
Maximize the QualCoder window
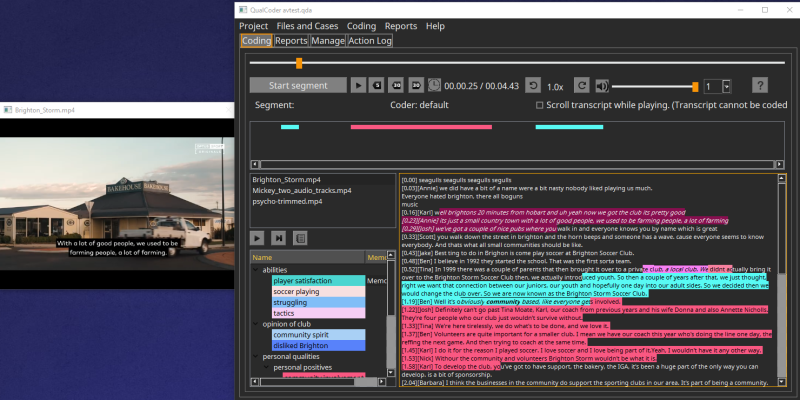[x=764, y=10]
